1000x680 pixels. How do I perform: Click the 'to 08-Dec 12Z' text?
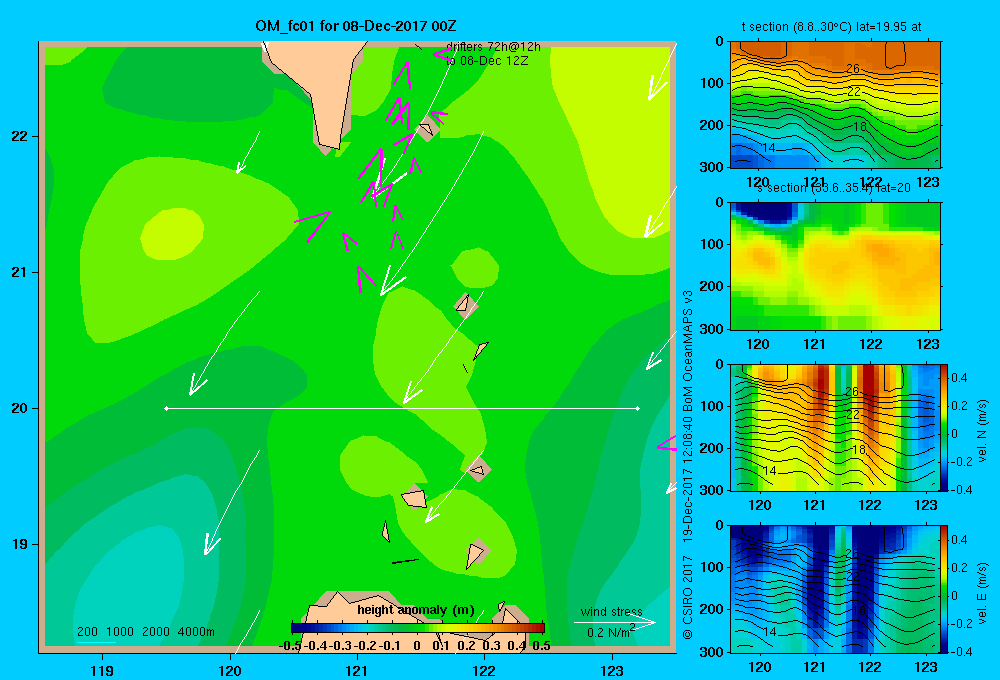point(487,61)
